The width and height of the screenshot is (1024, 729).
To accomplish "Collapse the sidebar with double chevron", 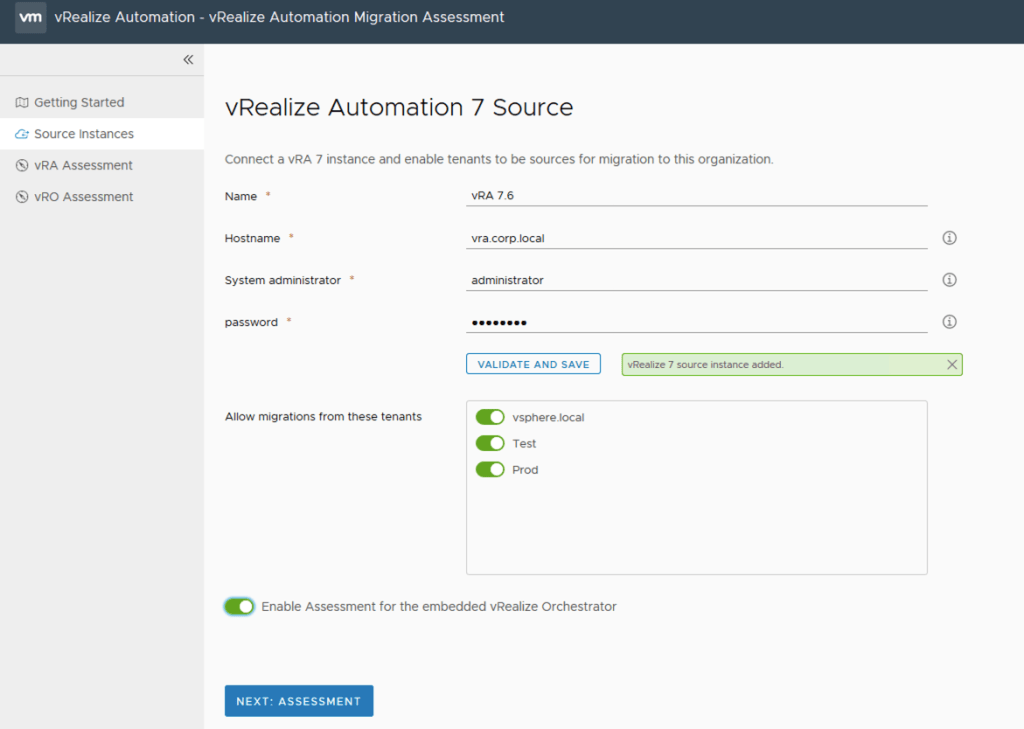I will click(x=188, y=60).
